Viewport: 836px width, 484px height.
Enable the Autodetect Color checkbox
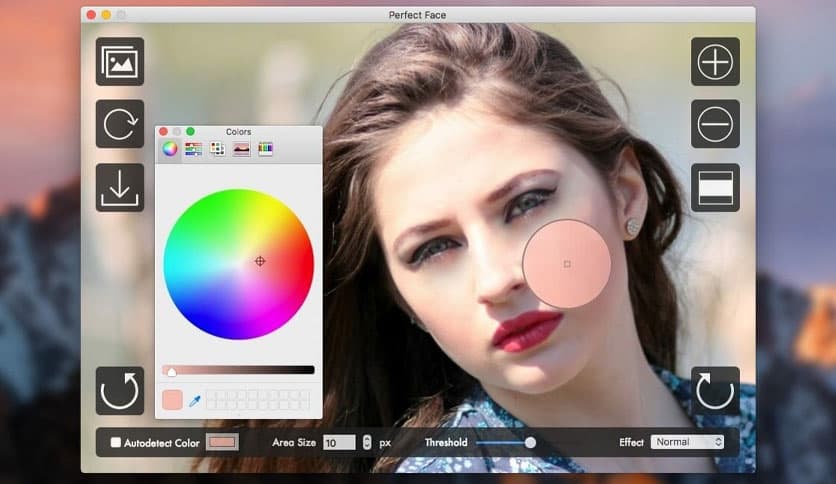[116, 442]
